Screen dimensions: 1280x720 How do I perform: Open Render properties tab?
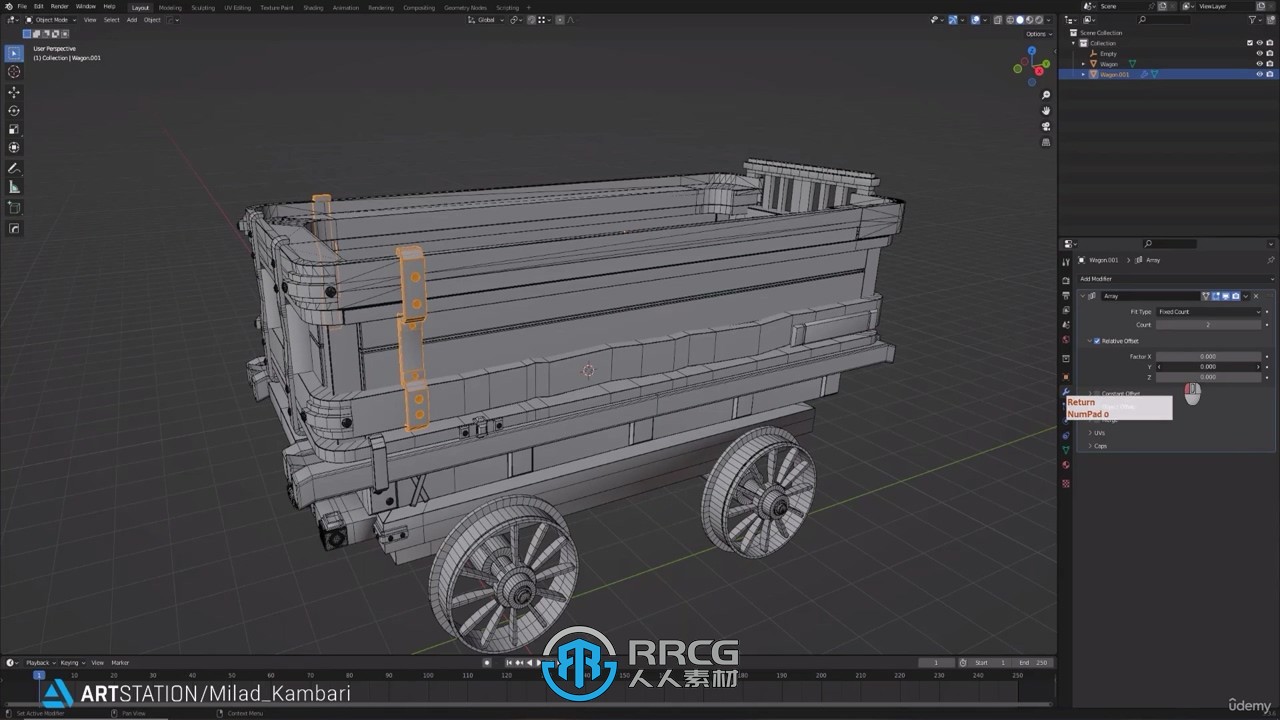pyautogui.click(x=1066, y=282)
